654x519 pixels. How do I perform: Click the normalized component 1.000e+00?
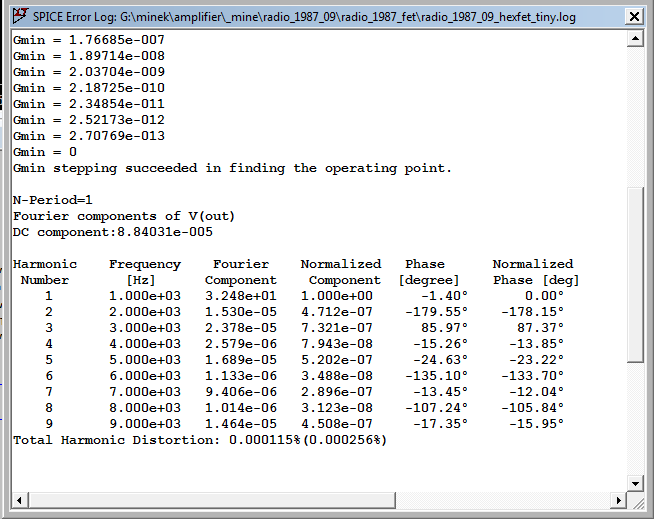point(337,296)
